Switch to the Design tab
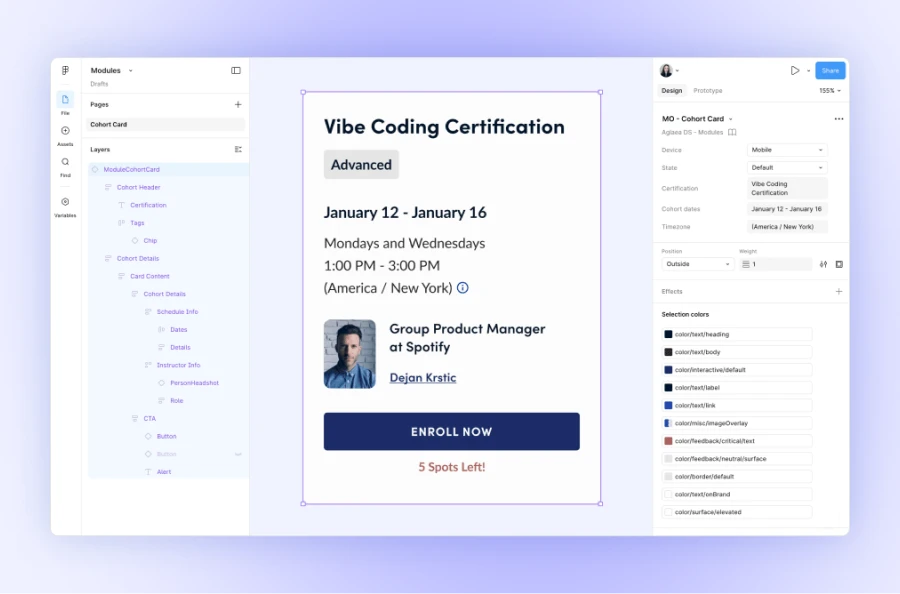The width and height of the screenshot is (900, 594). point(672,91)
